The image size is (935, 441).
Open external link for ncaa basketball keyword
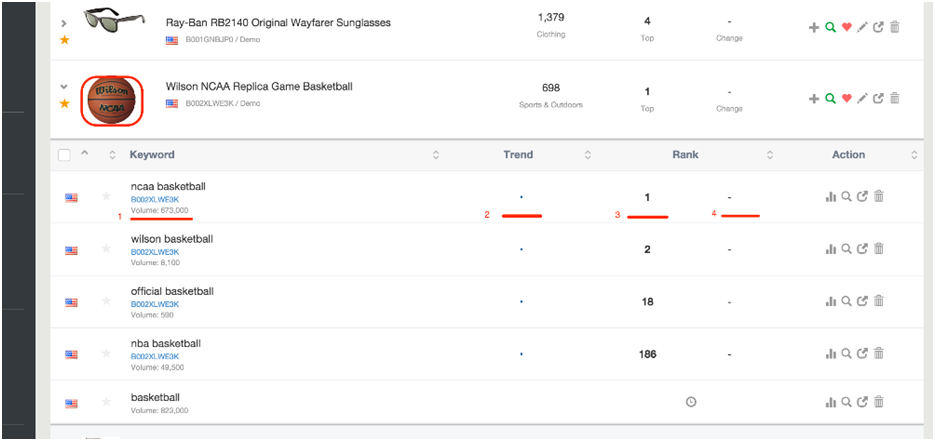tap(862, 197)
